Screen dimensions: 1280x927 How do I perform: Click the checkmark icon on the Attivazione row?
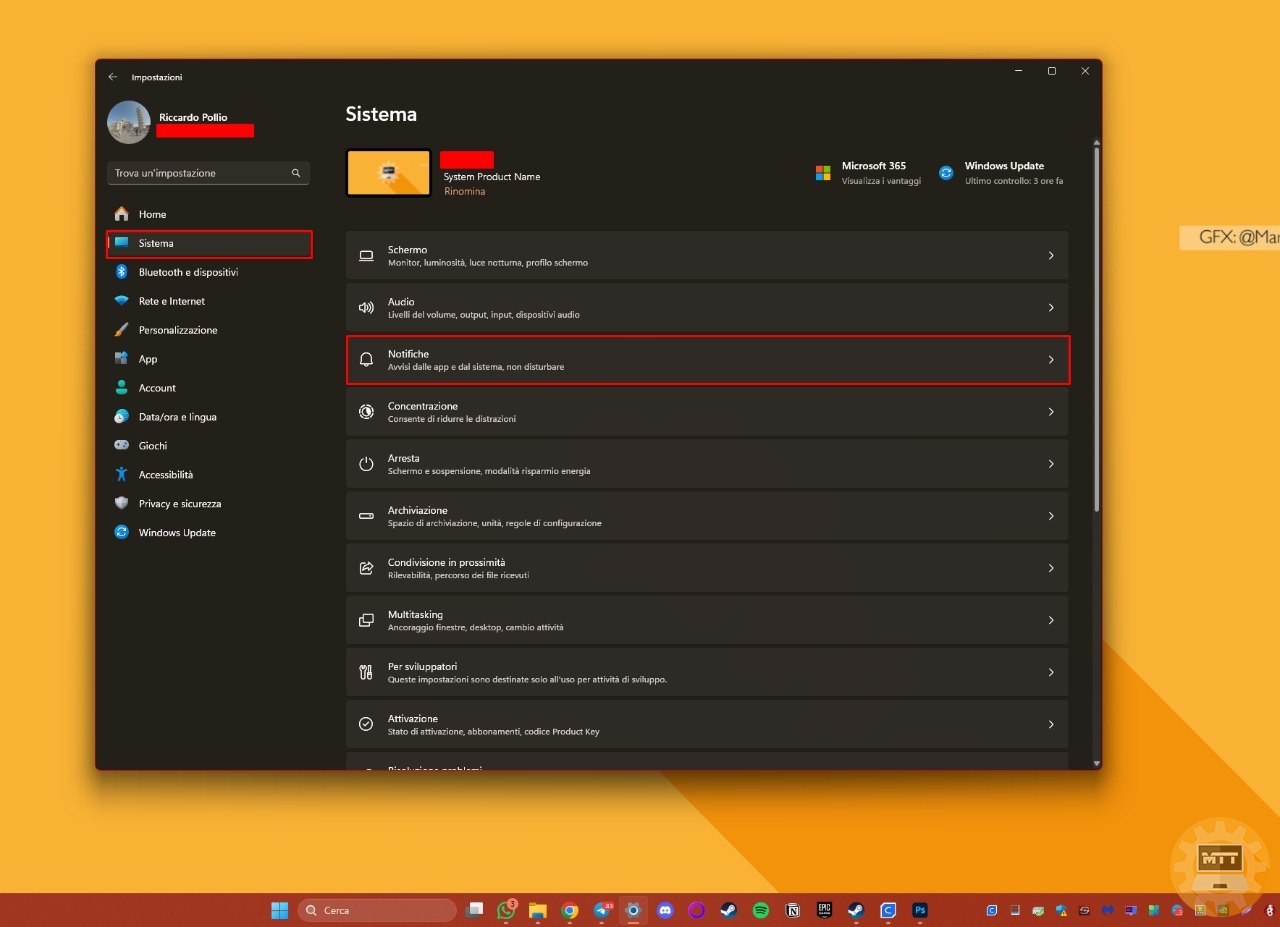[365, 723]
